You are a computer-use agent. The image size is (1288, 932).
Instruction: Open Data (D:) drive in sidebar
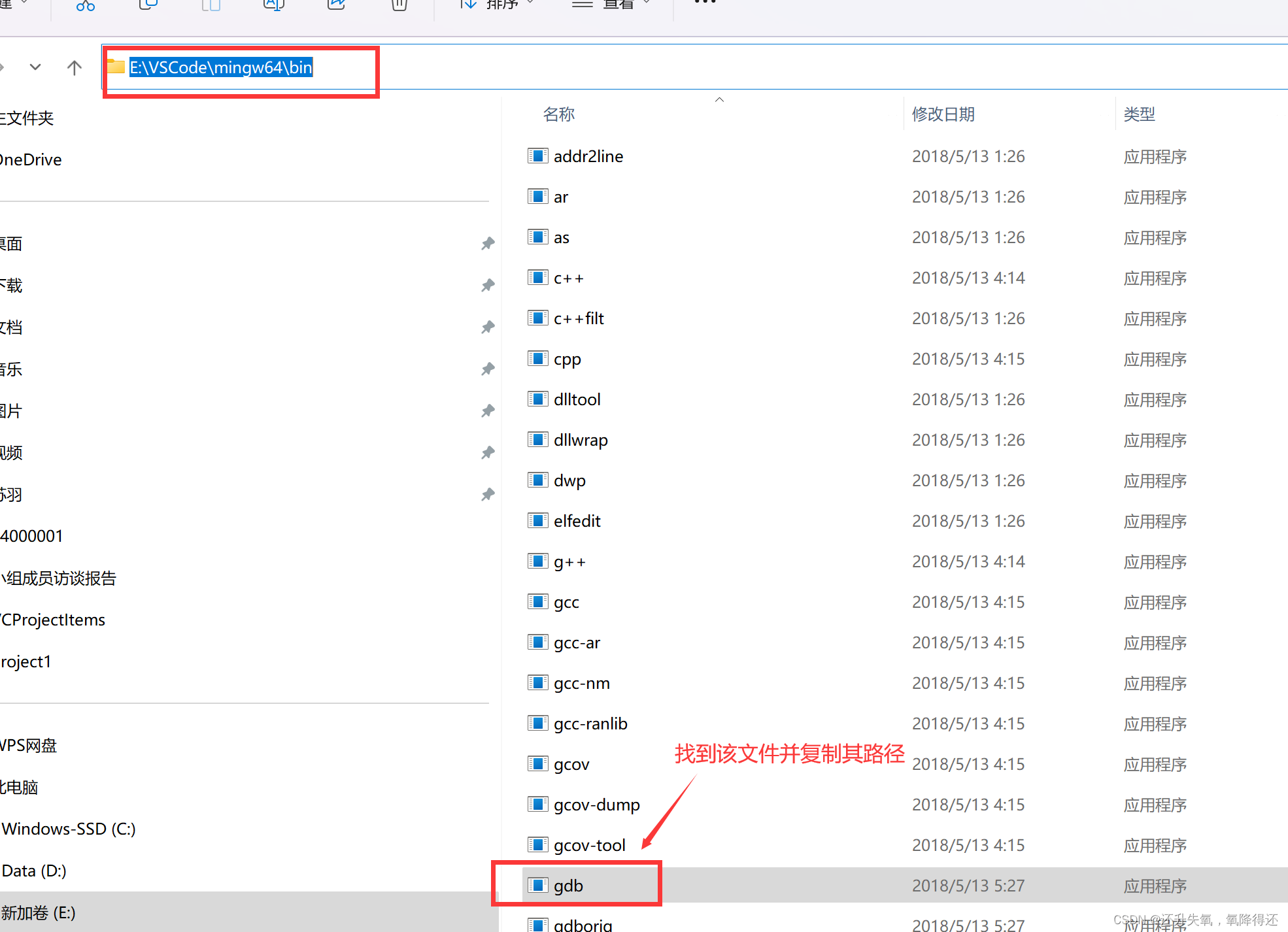pos(34,871)
